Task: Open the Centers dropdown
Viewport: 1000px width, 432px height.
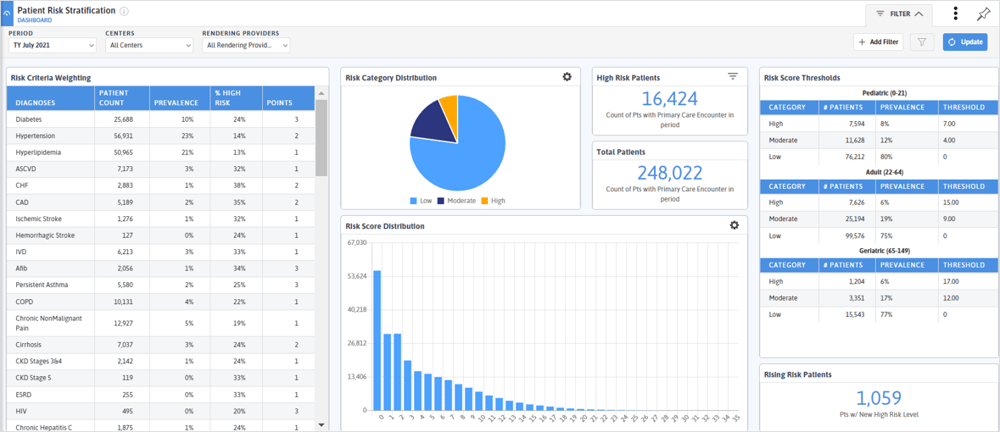Action: point(149,45)
